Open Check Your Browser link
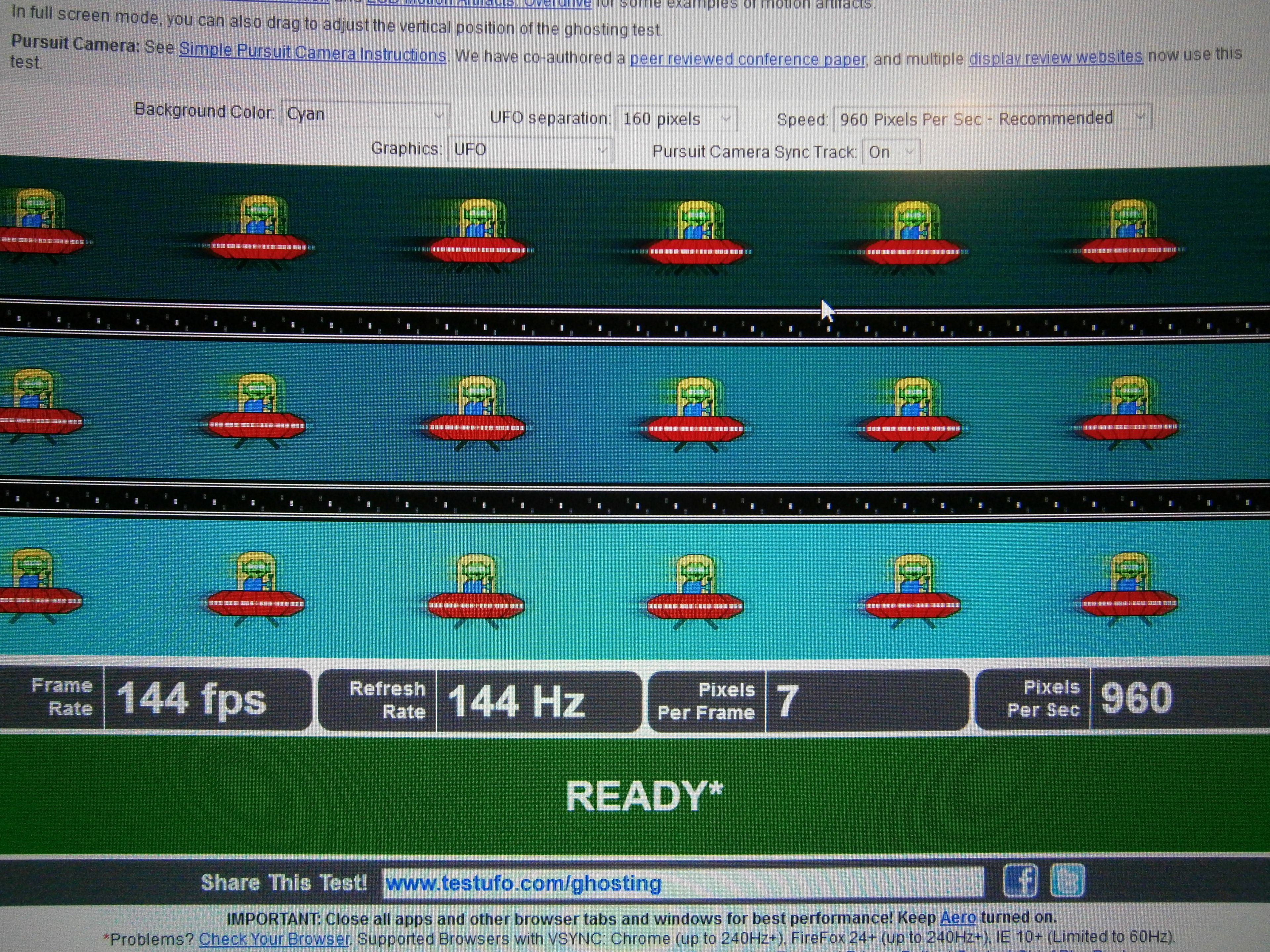This screenshot has height=952, width=1270. coord(274,939)
